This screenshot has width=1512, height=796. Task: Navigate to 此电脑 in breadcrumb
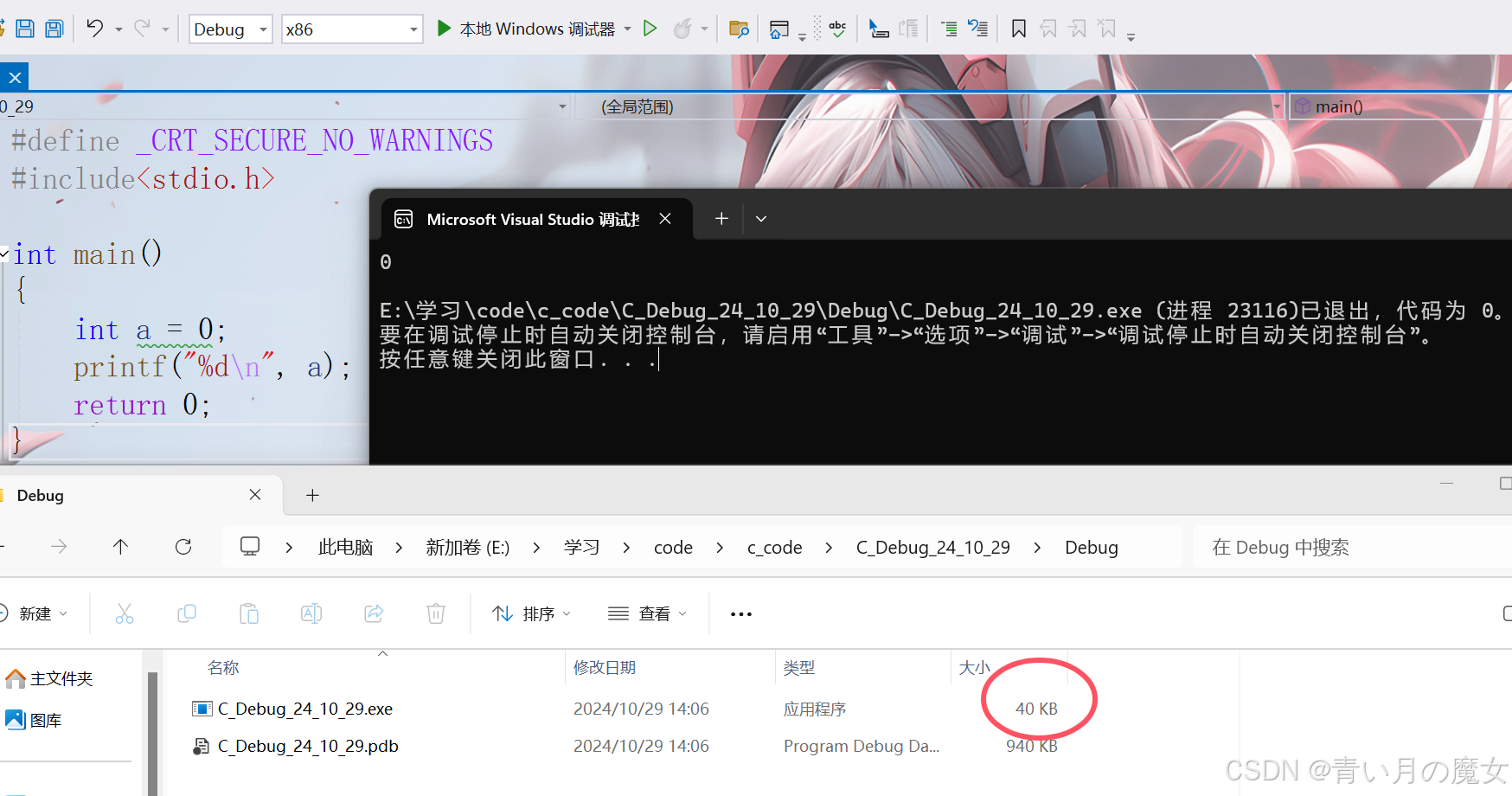tap(346, 547)
